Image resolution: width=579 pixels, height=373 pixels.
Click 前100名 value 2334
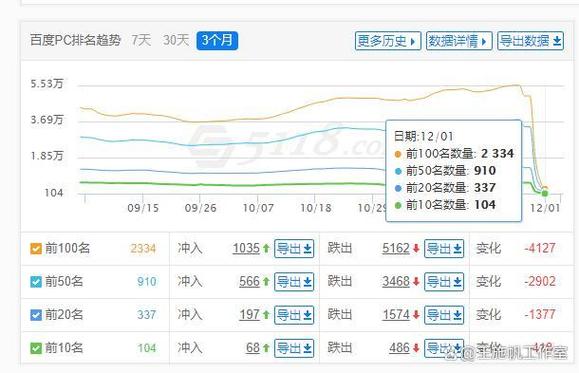[x=143, y=249]
